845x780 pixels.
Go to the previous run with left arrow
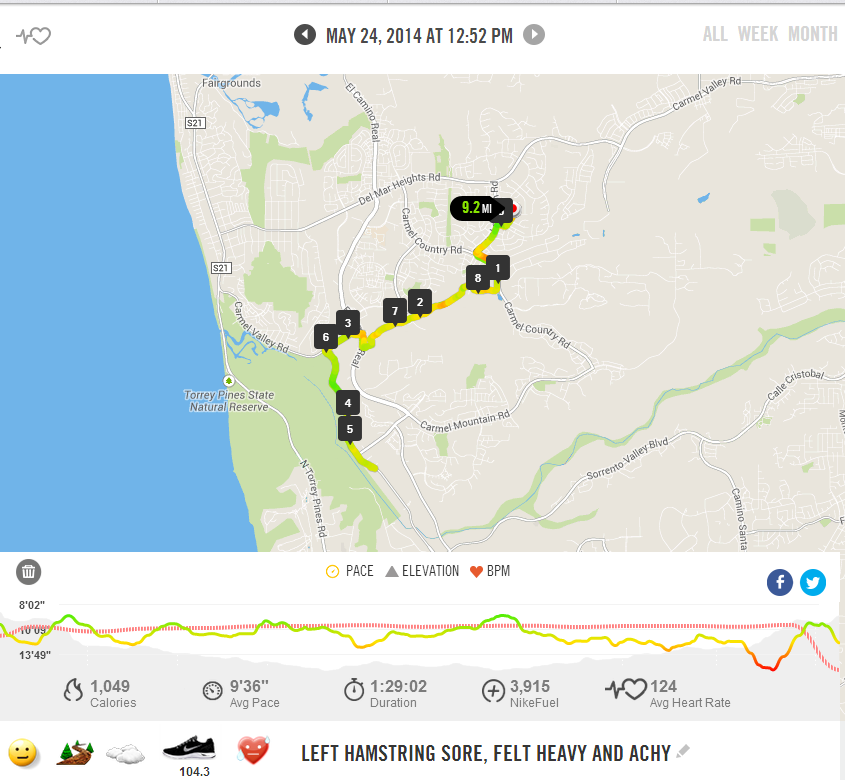point(304,35)
